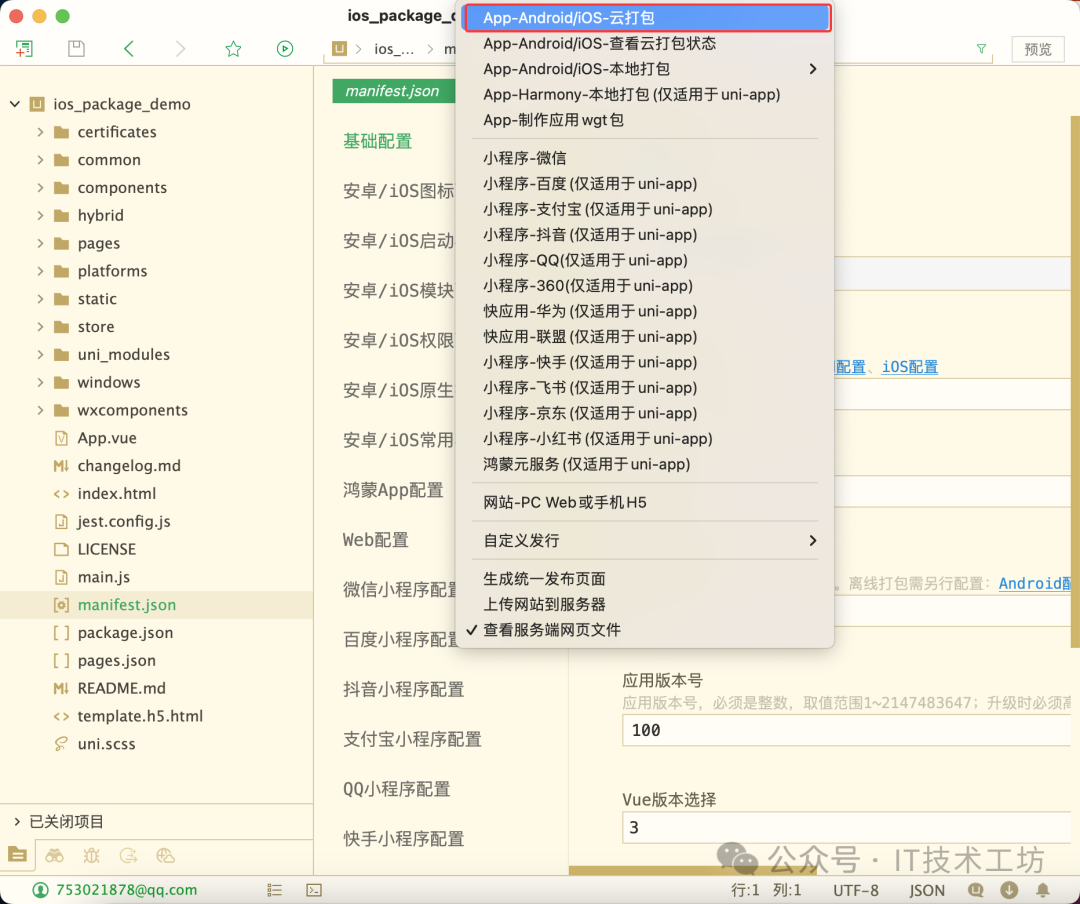The width and height of the screenshot is (1080, 904).
Task: Open the project manager via the folder icon
Action: click(17, 855)
